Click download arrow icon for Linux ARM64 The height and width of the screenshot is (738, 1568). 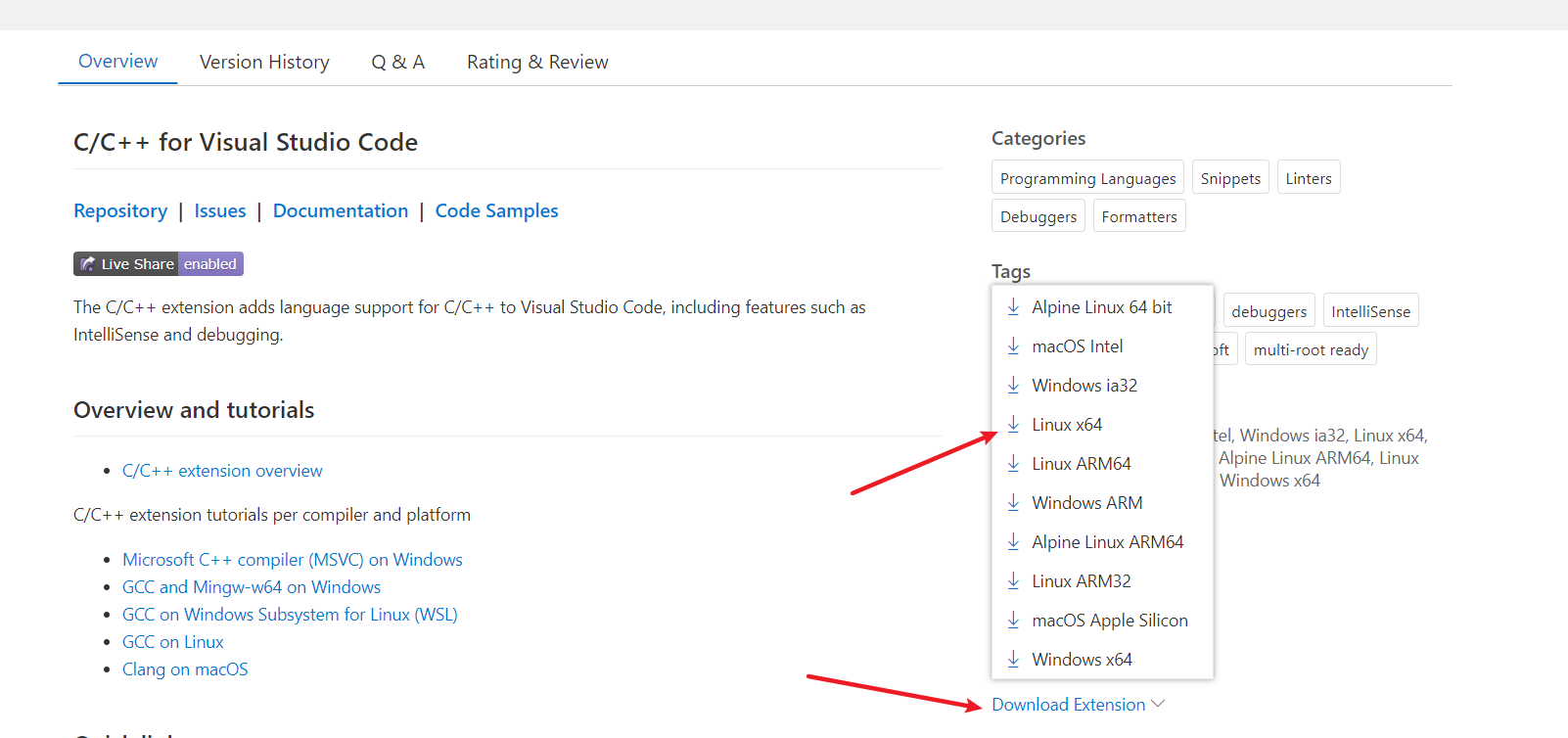[x=1013, y=464]
